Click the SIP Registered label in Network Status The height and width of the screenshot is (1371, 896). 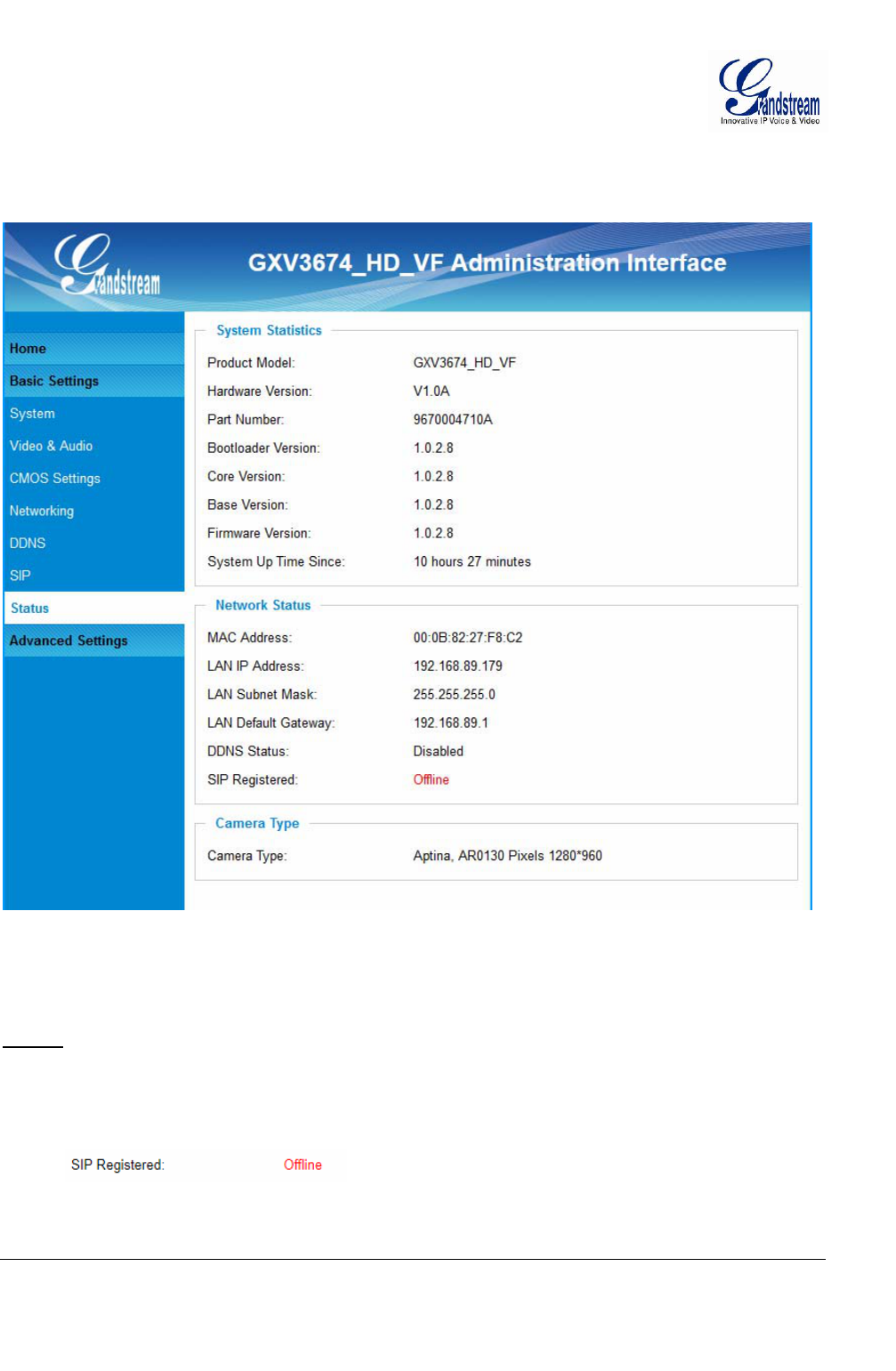click(253, 780)
